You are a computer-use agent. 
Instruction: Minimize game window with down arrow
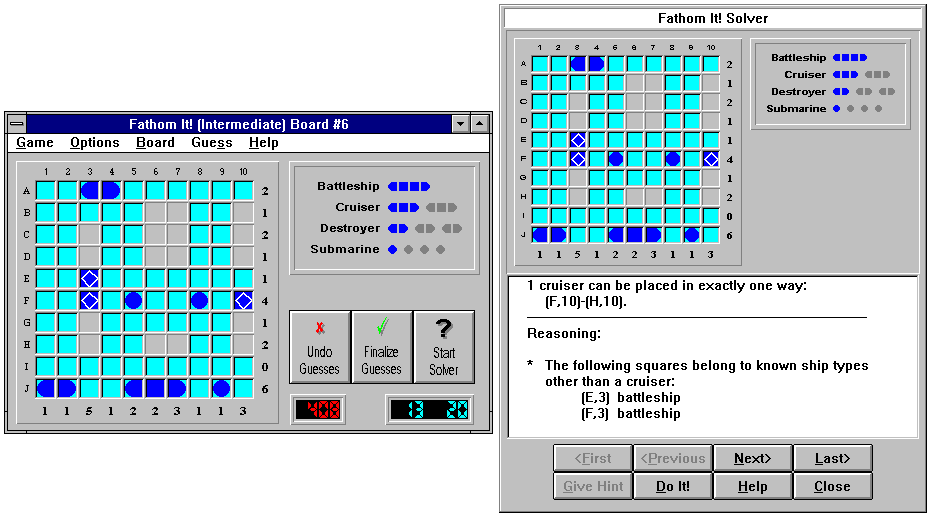460,124
